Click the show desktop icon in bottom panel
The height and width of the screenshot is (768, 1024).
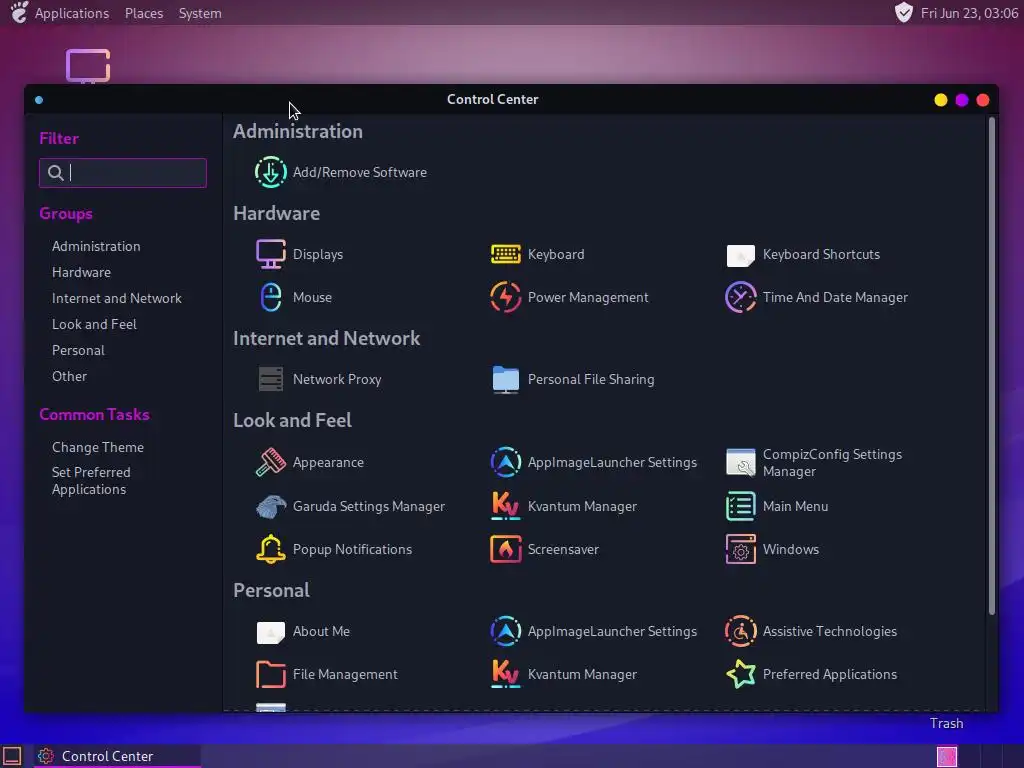click(12, 756)
